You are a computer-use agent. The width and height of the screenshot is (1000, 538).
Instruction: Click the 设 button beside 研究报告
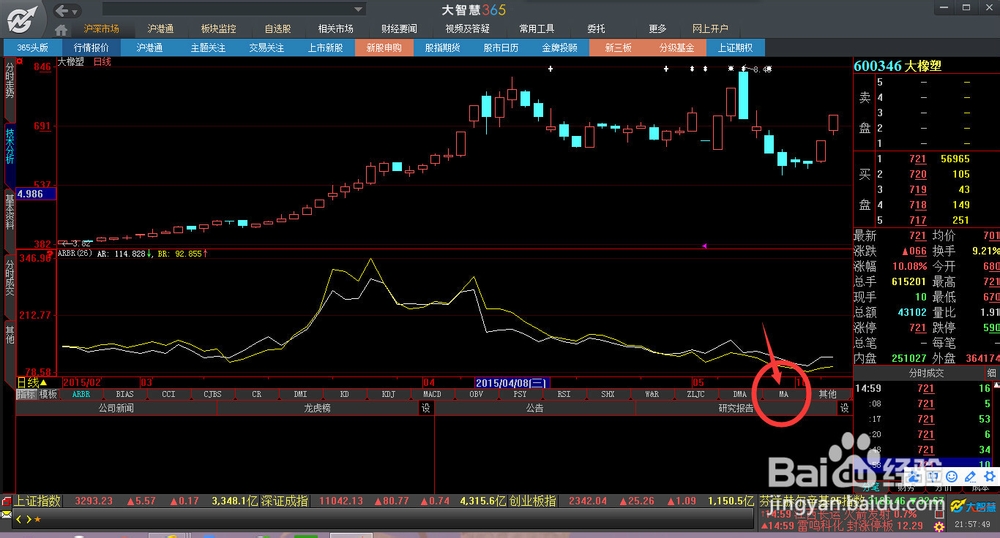pyautogui.click(x=844, y=408)
